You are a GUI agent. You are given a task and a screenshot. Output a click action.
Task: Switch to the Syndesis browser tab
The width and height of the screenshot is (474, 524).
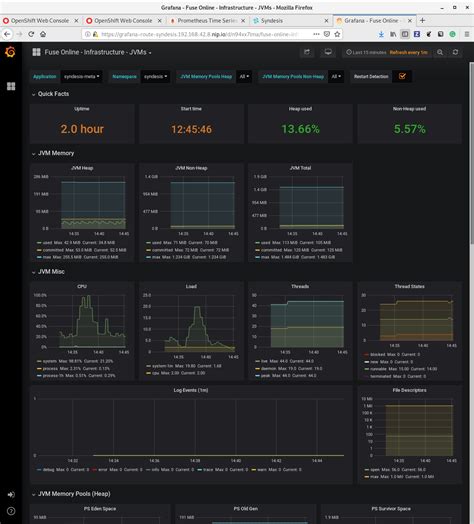pyautogui.click(x=290, y=21)
